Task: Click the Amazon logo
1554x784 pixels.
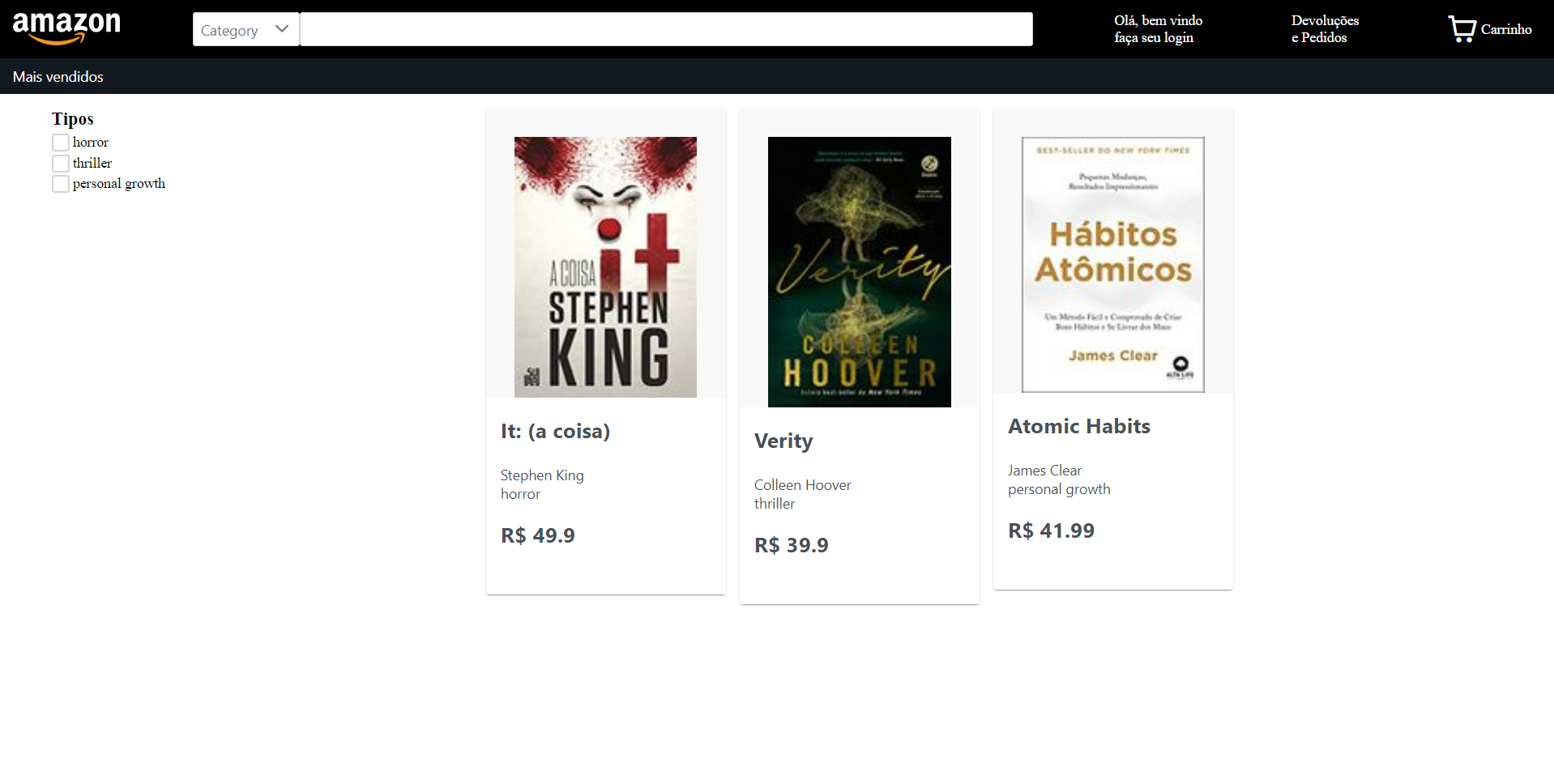Action: pos(66,28)
